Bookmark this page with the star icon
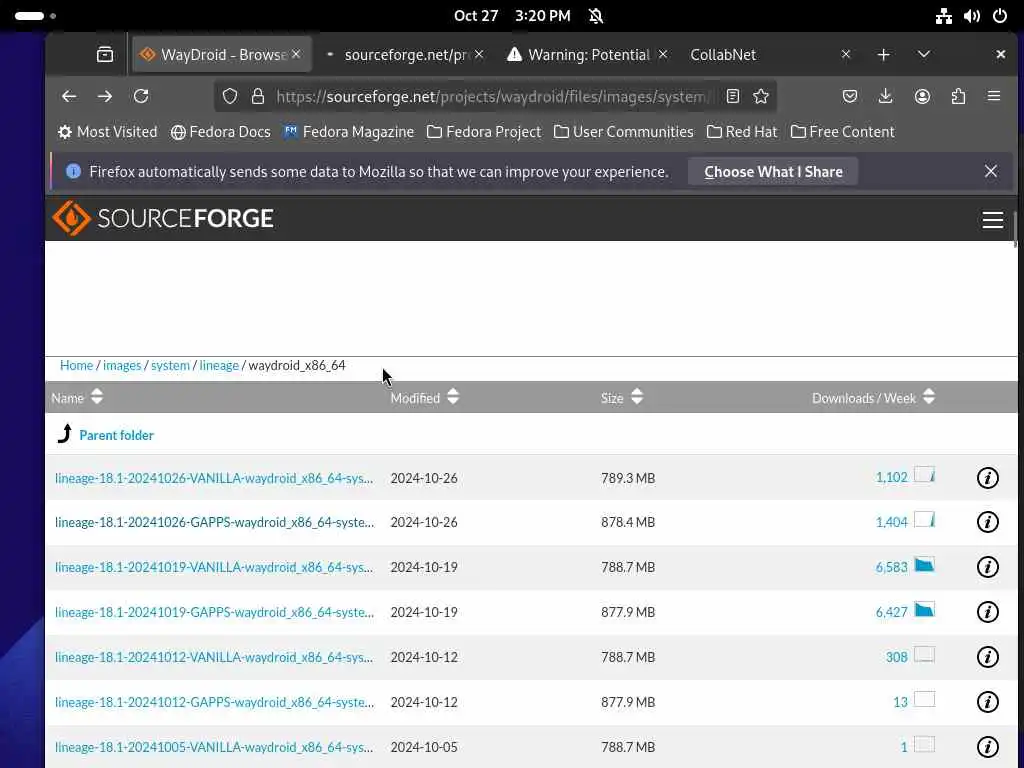This screenshot has height=768, width=1024. 761,97
